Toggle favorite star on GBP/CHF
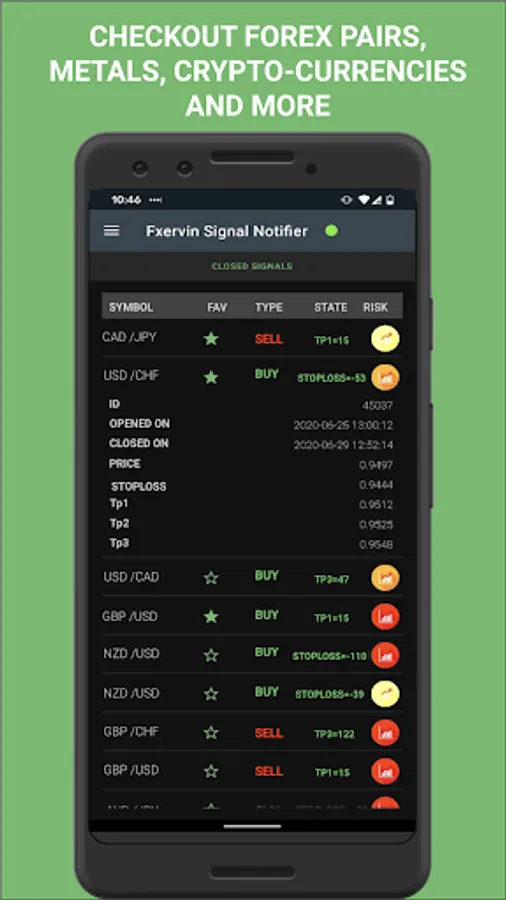Viewport: 506px width, 900px height. click(211, 732)
